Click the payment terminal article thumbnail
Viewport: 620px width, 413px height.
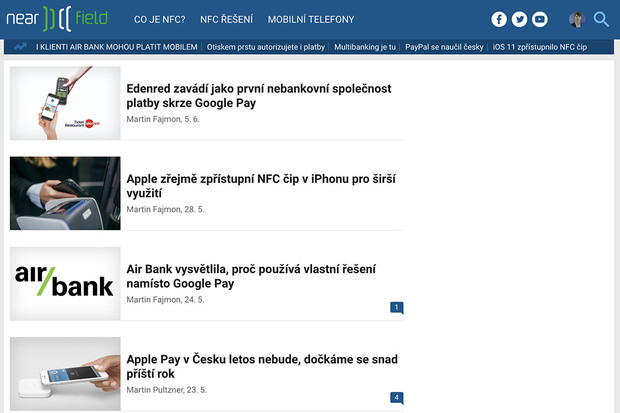pyautogui.click(x=65, y=193)
